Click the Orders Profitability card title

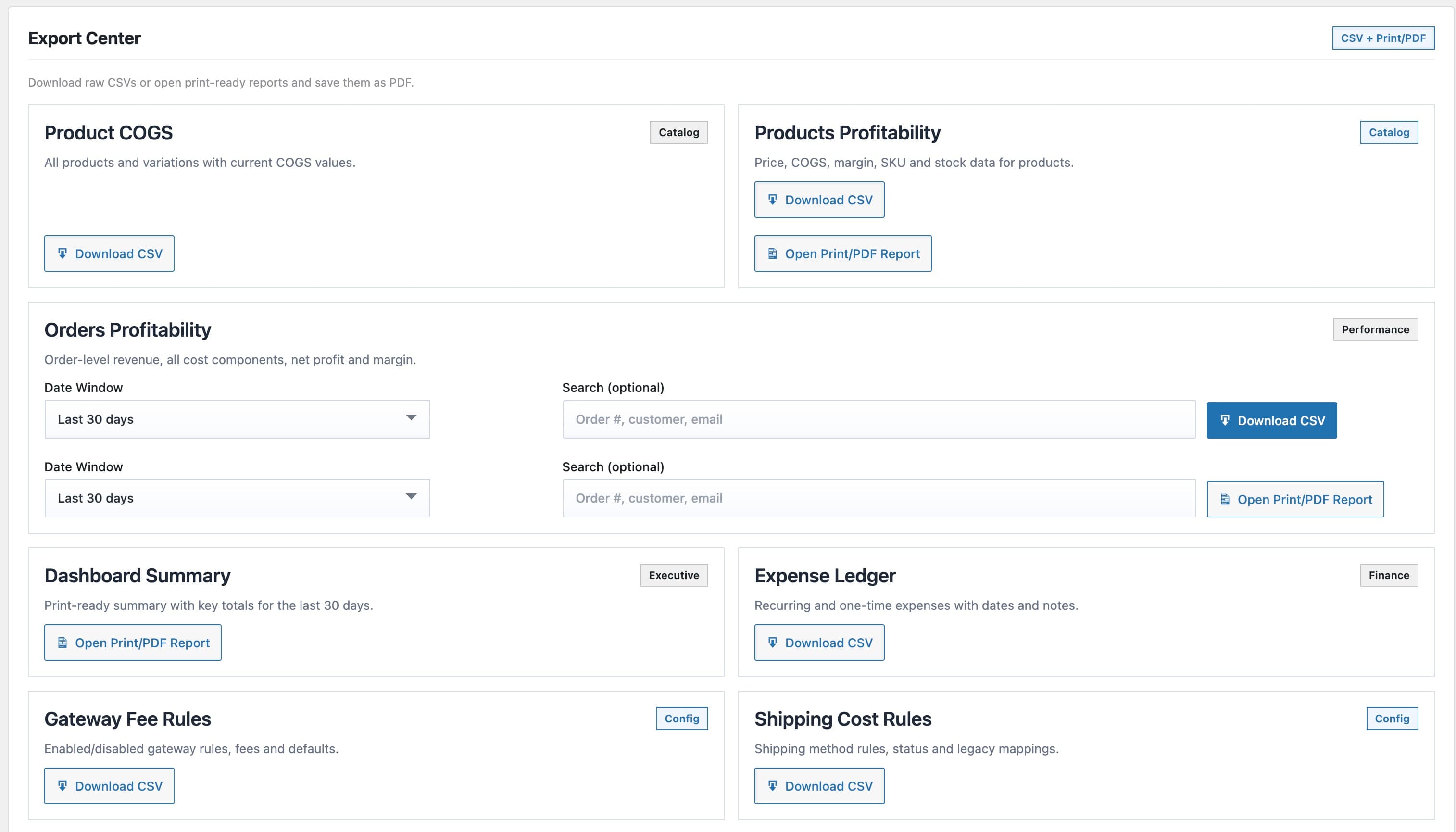point(127,330)
